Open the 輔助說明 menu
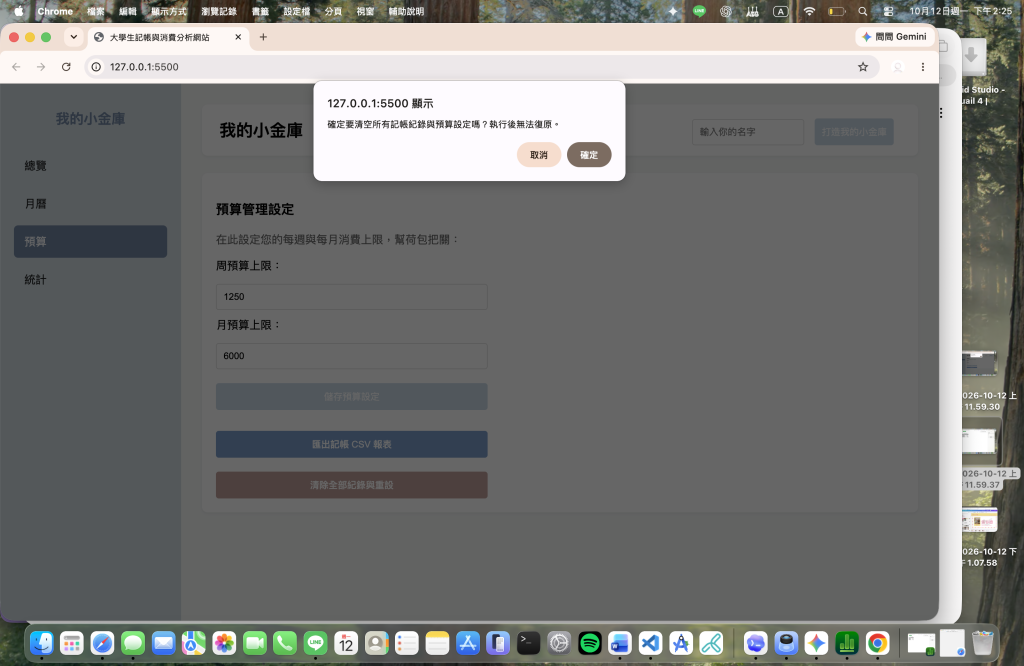This screenshot has height=666, width=1024. 406,11
